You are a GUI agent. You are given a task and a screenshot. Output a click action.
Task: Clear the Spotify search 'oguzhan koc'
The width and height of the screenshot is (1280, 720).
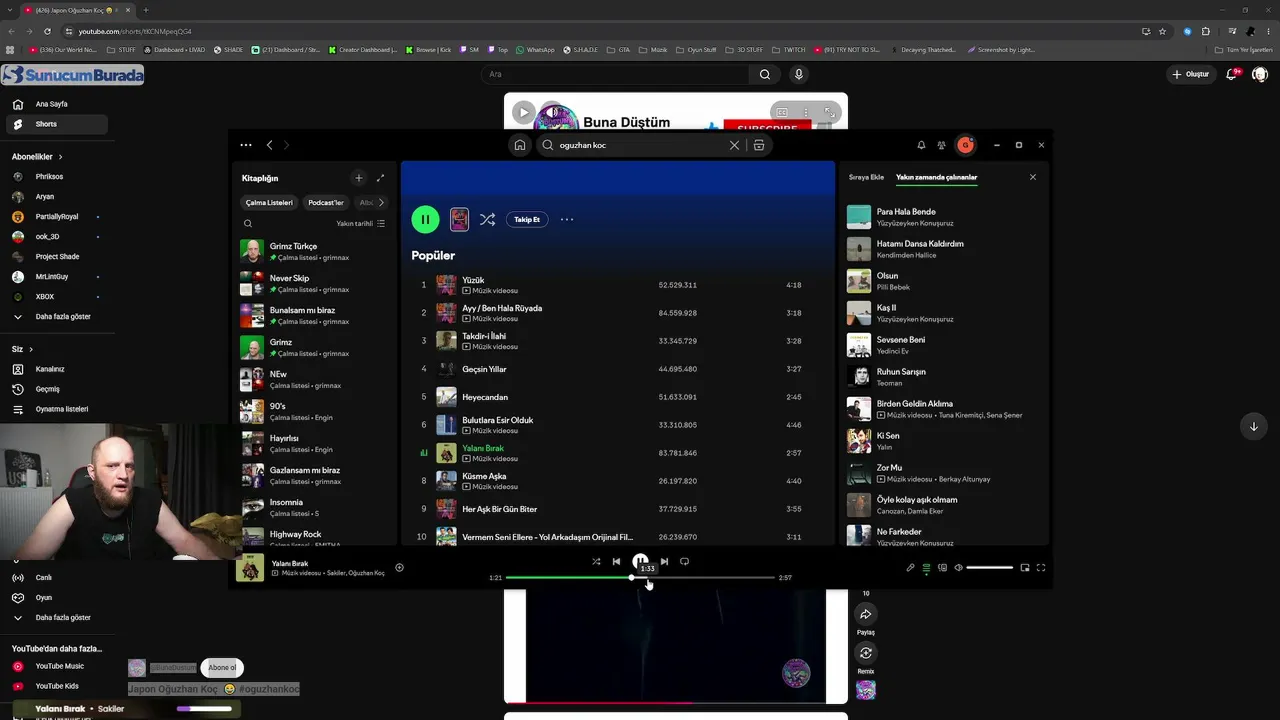point(734,145)
